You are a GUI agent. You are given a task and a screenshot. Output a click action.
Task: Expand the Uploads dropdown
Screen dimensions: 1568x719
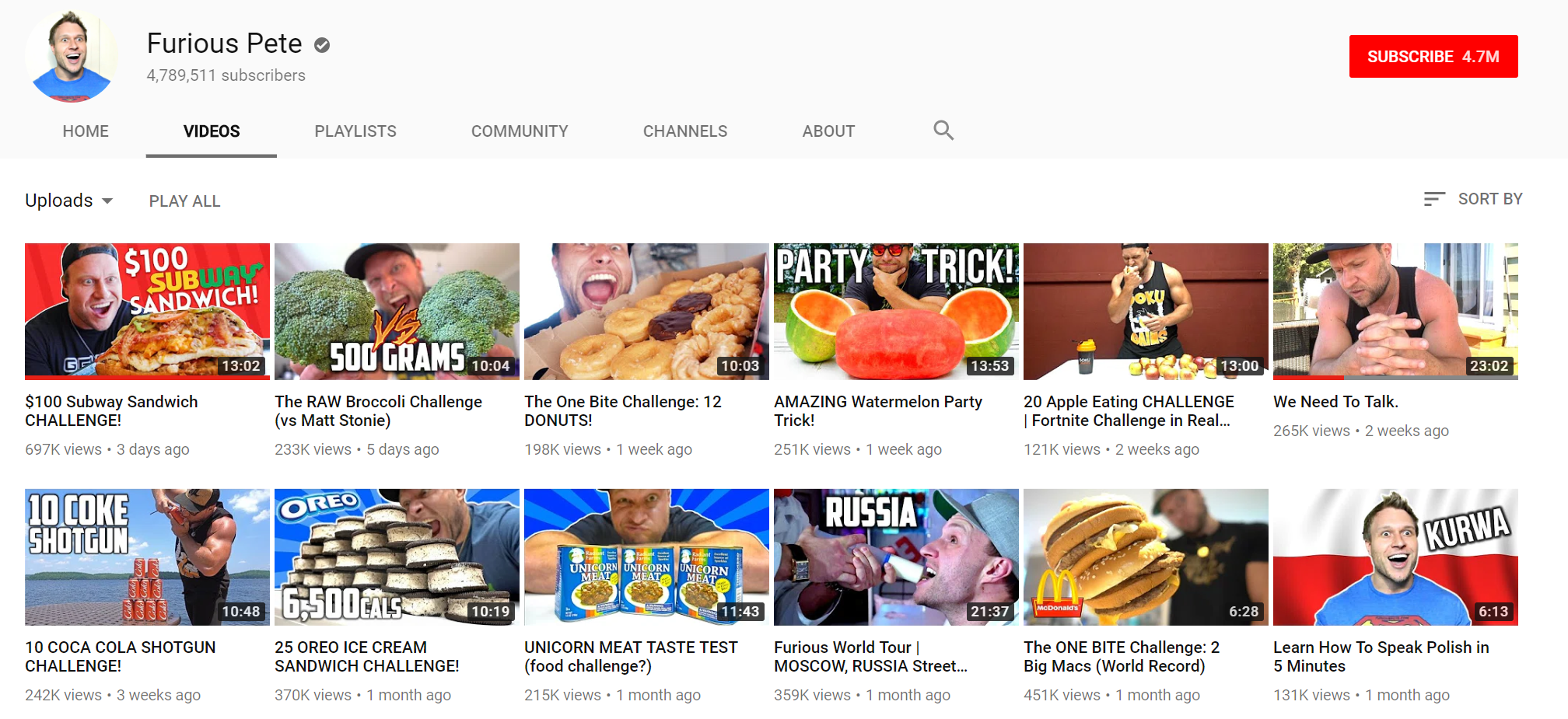[69, 201]
